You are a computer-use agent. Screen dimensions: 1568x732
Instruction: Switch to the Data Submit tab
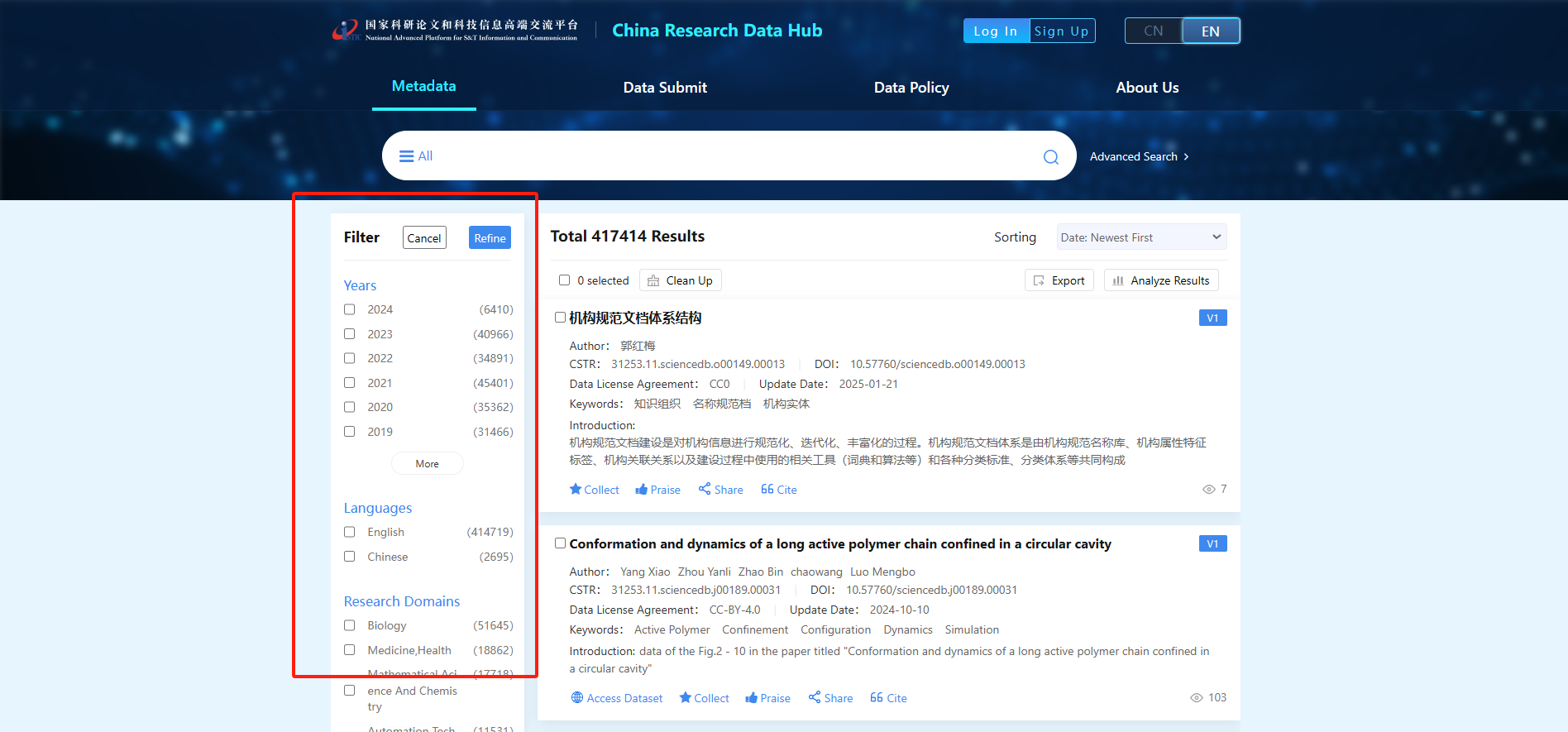(665, 88)
